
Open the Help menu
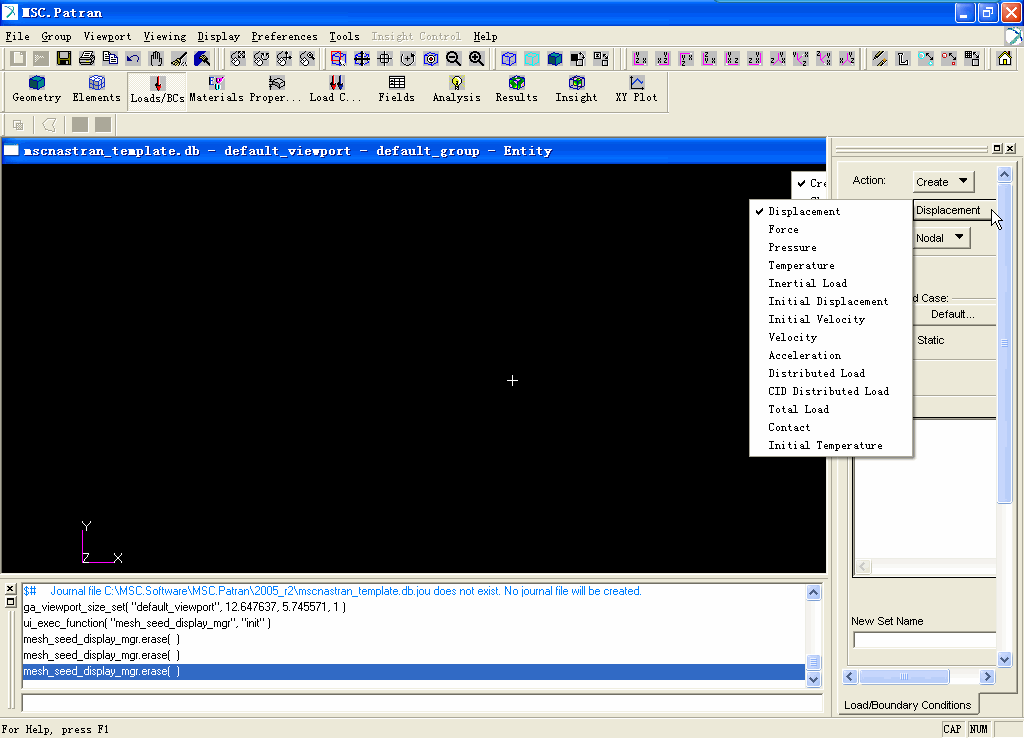(485, 37)
